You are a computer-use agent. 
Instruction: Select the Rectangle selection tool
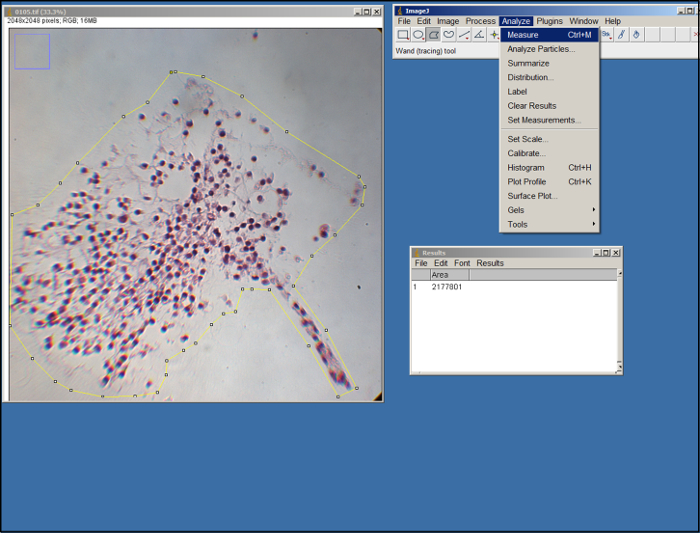pyautogui.click(x=403, y=35)
